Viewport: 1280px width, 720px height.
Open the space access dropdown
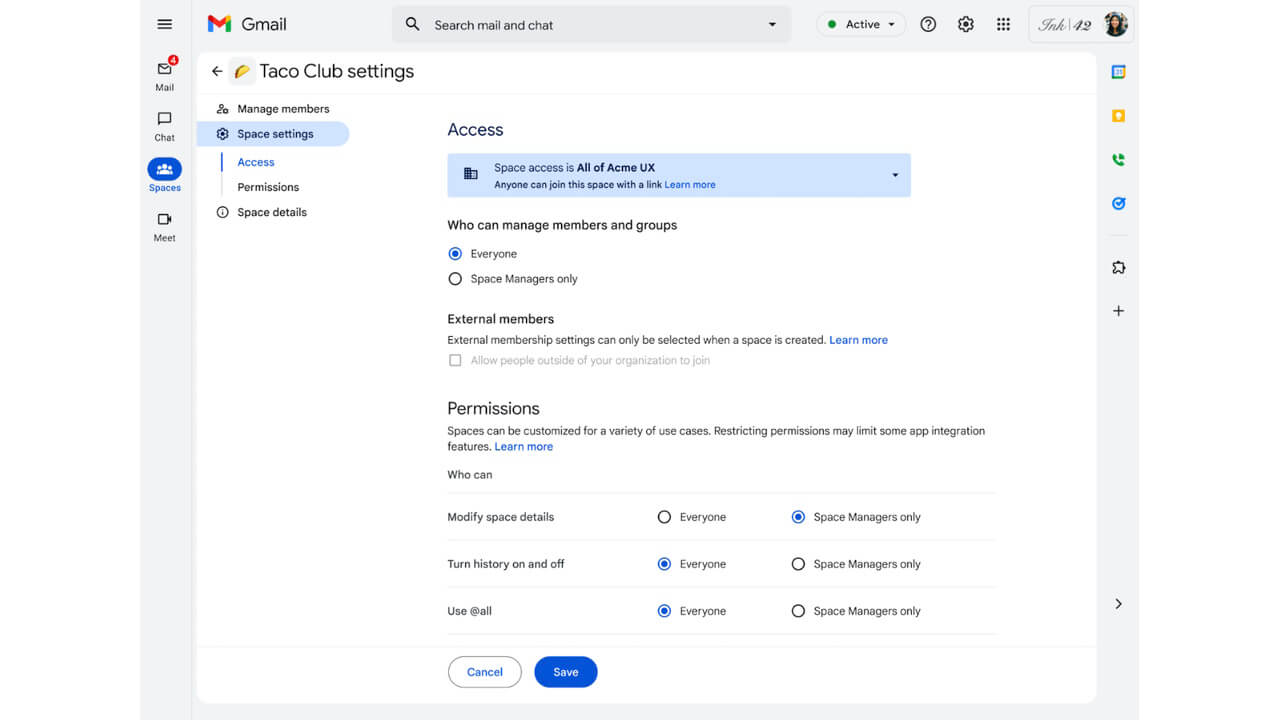click(x=893, y=174)
